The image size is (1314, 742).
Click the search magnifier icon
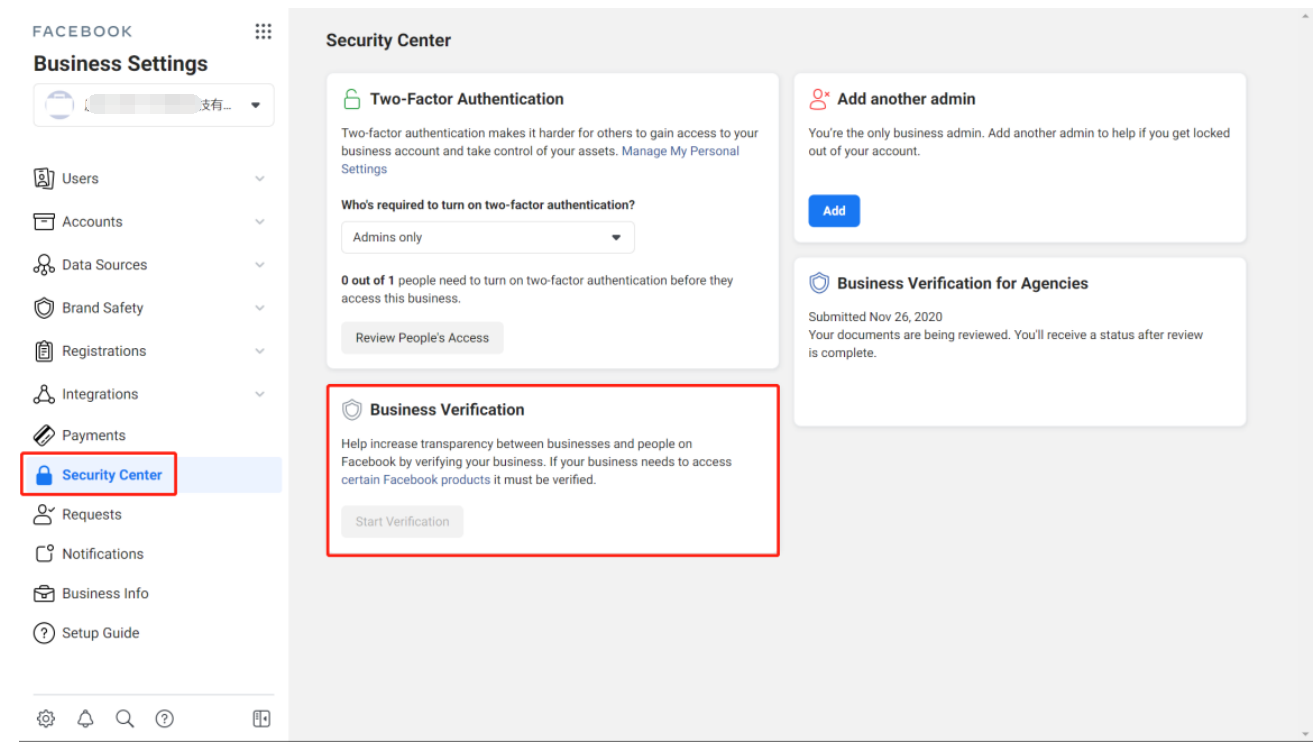[x=125, y=718]
